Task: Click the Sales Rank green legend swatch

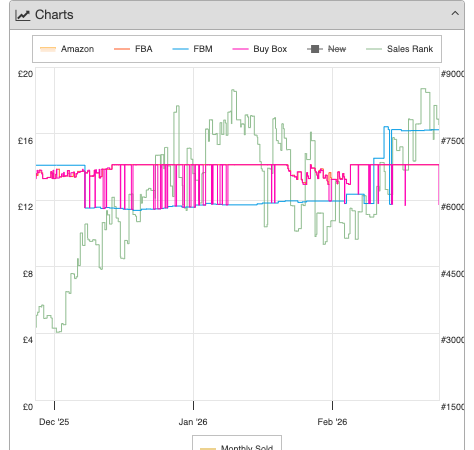Action: point(374,49)
